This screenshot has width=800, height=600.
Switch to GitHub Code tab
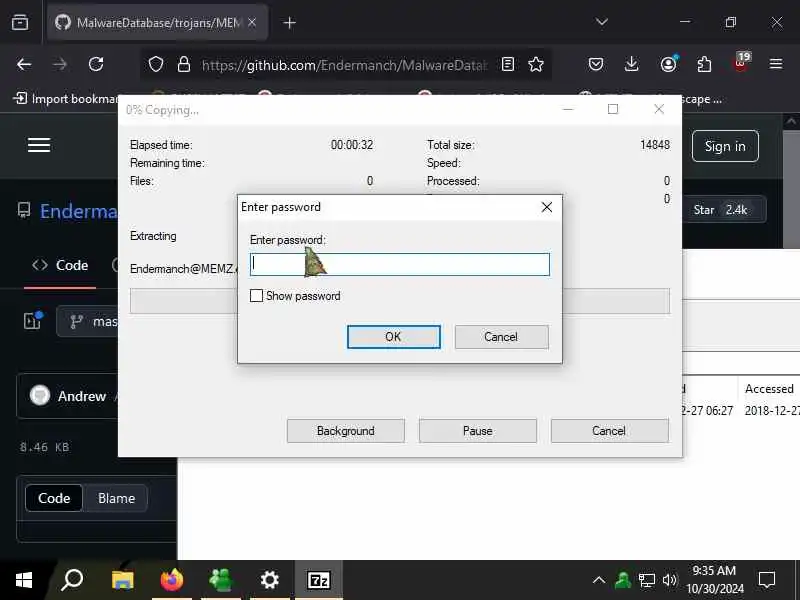click(x=60, y=265)
